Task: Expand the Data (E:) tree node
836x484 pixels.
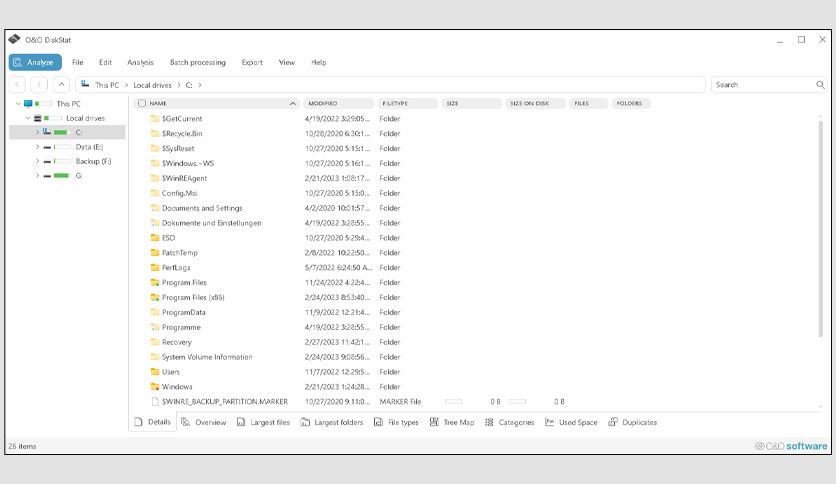Action: [37, 147]
